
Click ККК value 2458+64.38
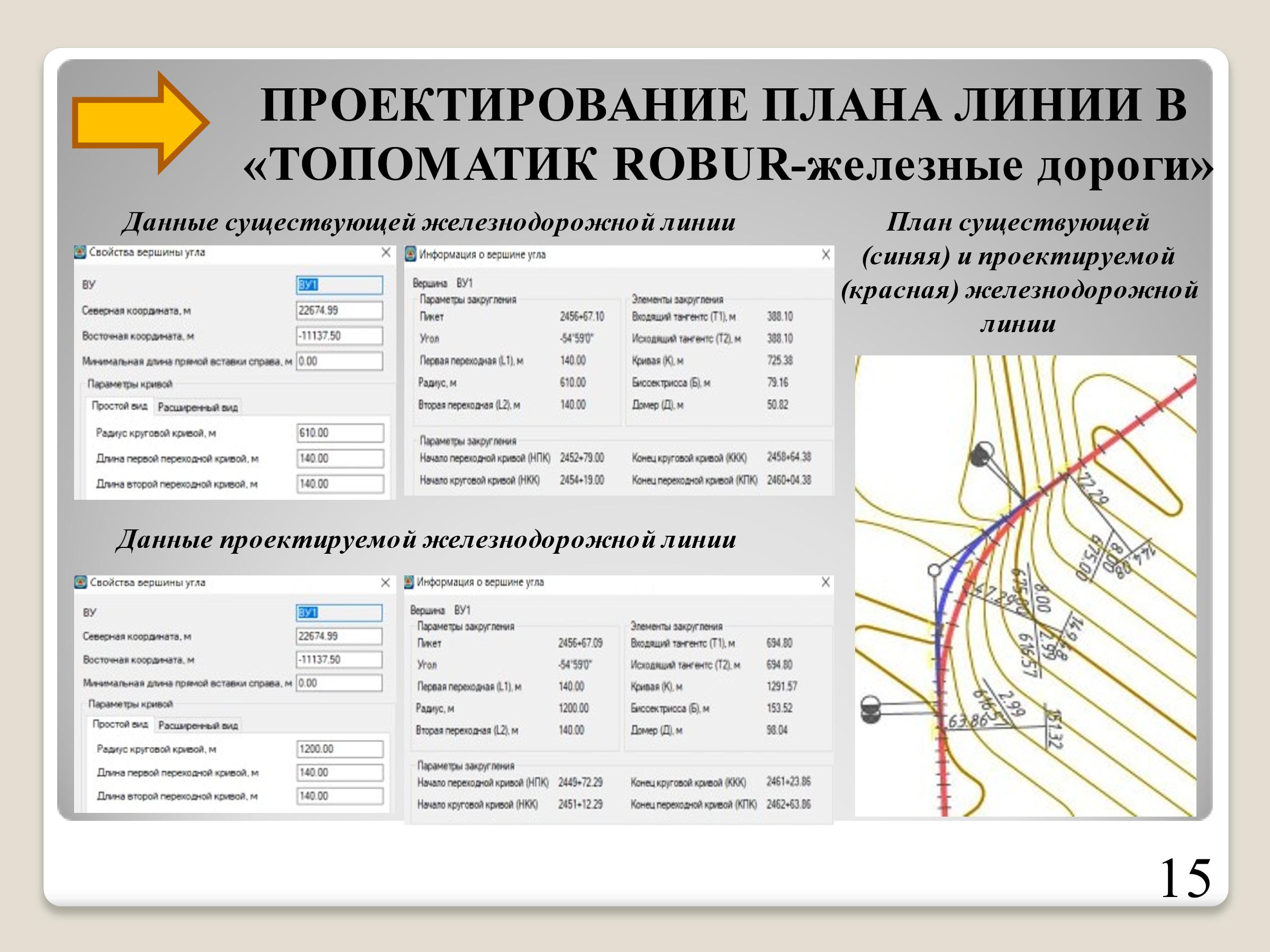pyautogui.click(x=789, y=457)
